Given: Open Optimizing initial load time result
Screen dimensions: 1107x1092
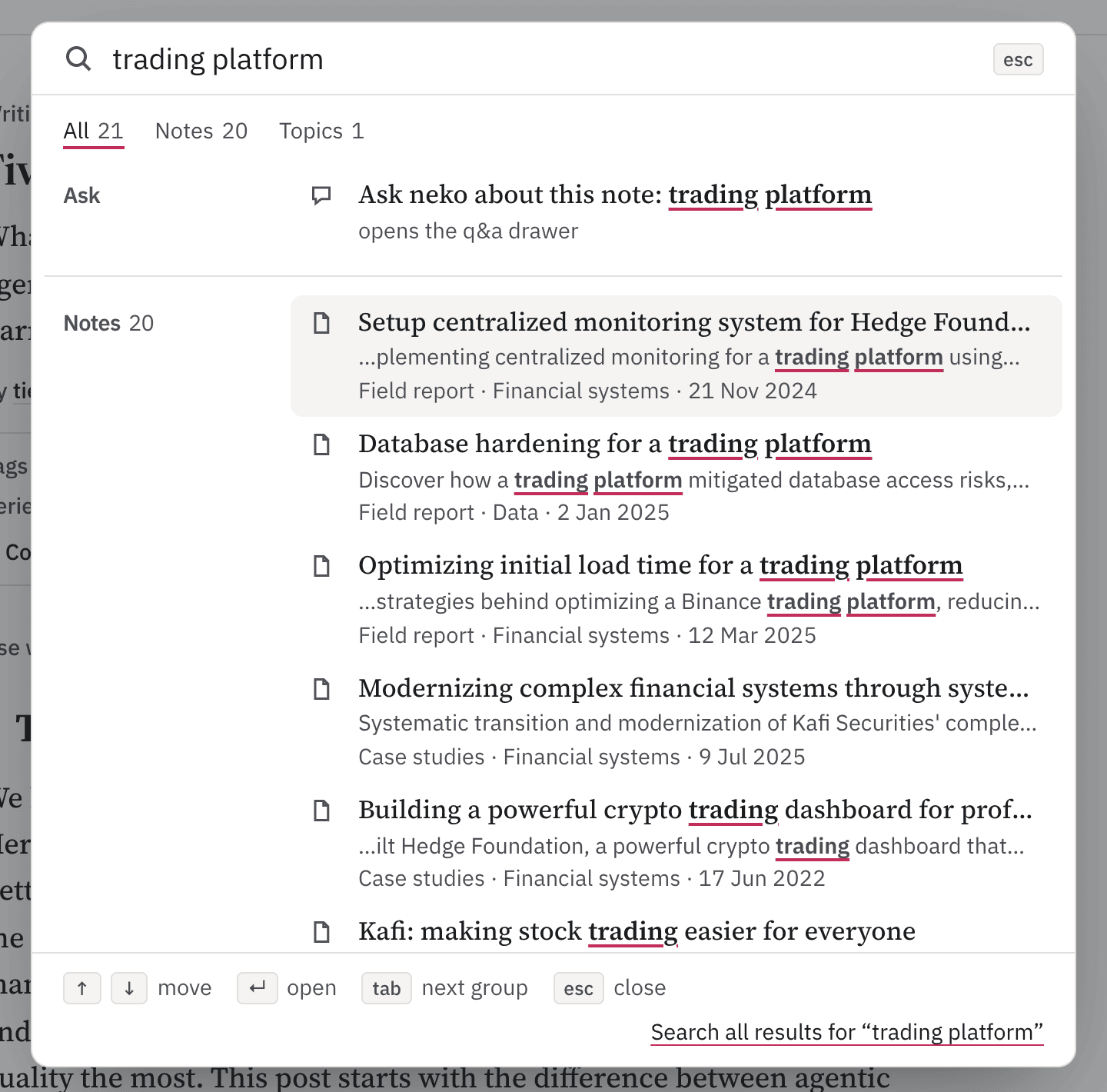Looking at the screenshot, I should [676, 599].
